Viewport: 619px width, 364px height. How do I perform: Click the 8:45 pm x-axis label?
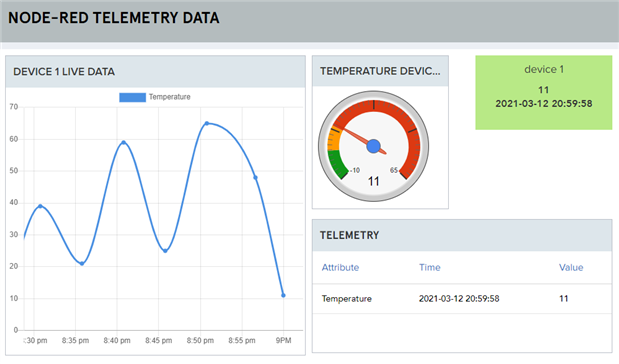click(159, 341)
